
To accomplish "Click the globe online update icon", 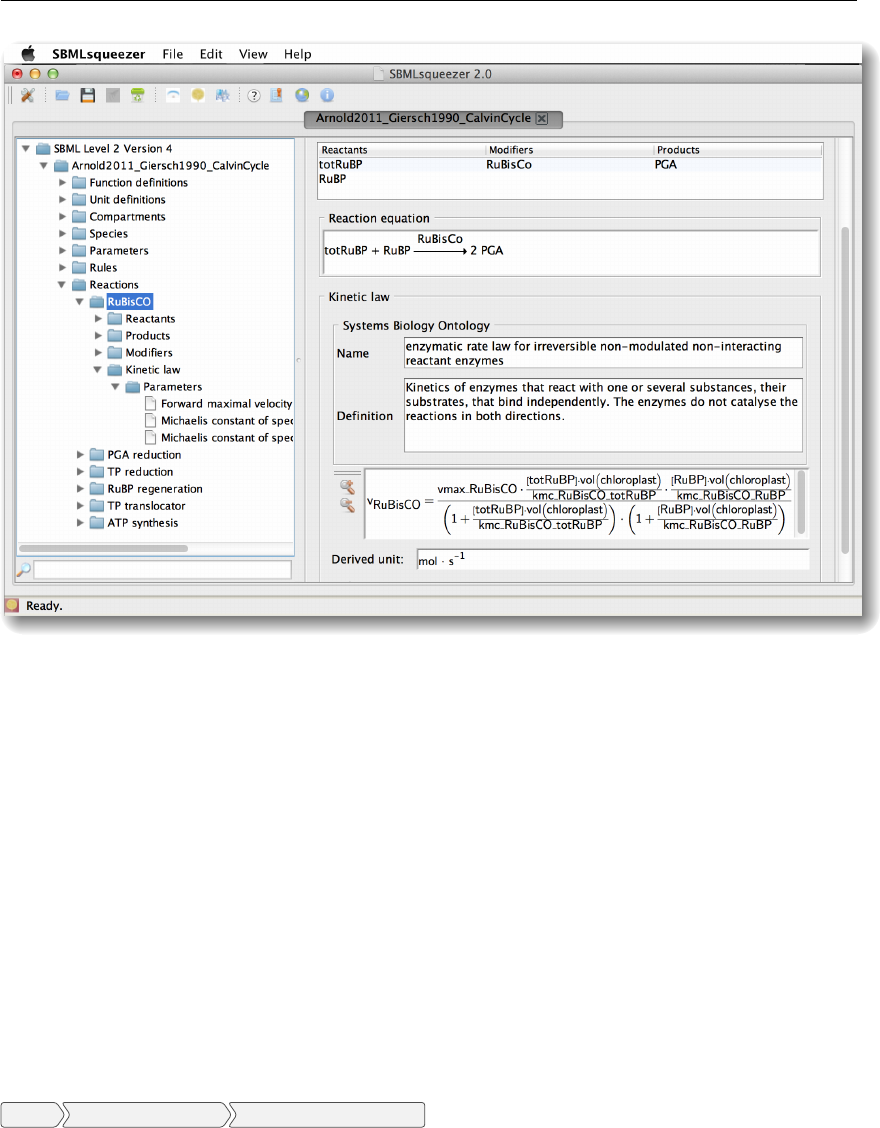I will 302,95.
